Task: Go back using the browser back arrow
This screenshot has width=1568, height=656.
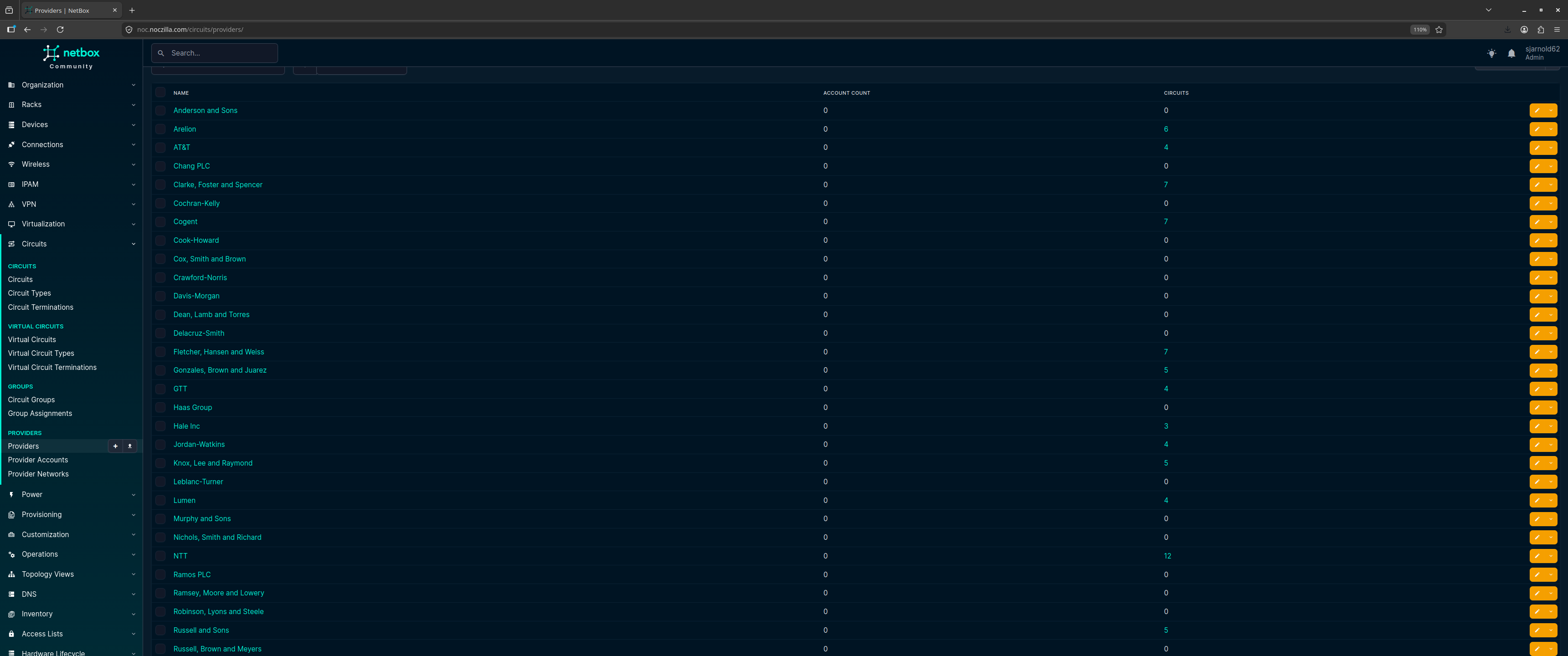Action: coord(27,29)
